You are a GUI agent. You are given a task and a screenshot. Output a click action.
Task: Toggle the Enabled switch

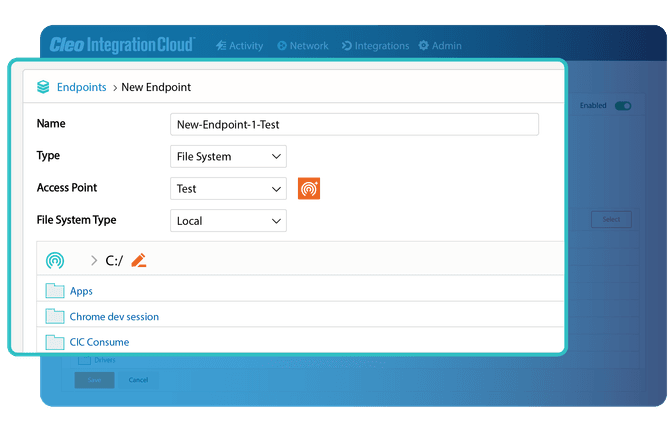coord(623,105)
